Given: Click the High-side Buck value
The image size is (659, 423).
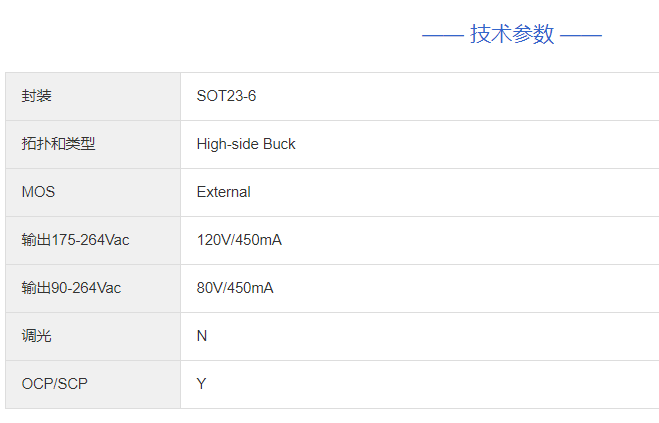Looking at the screenshot, I should pos(246,144).
